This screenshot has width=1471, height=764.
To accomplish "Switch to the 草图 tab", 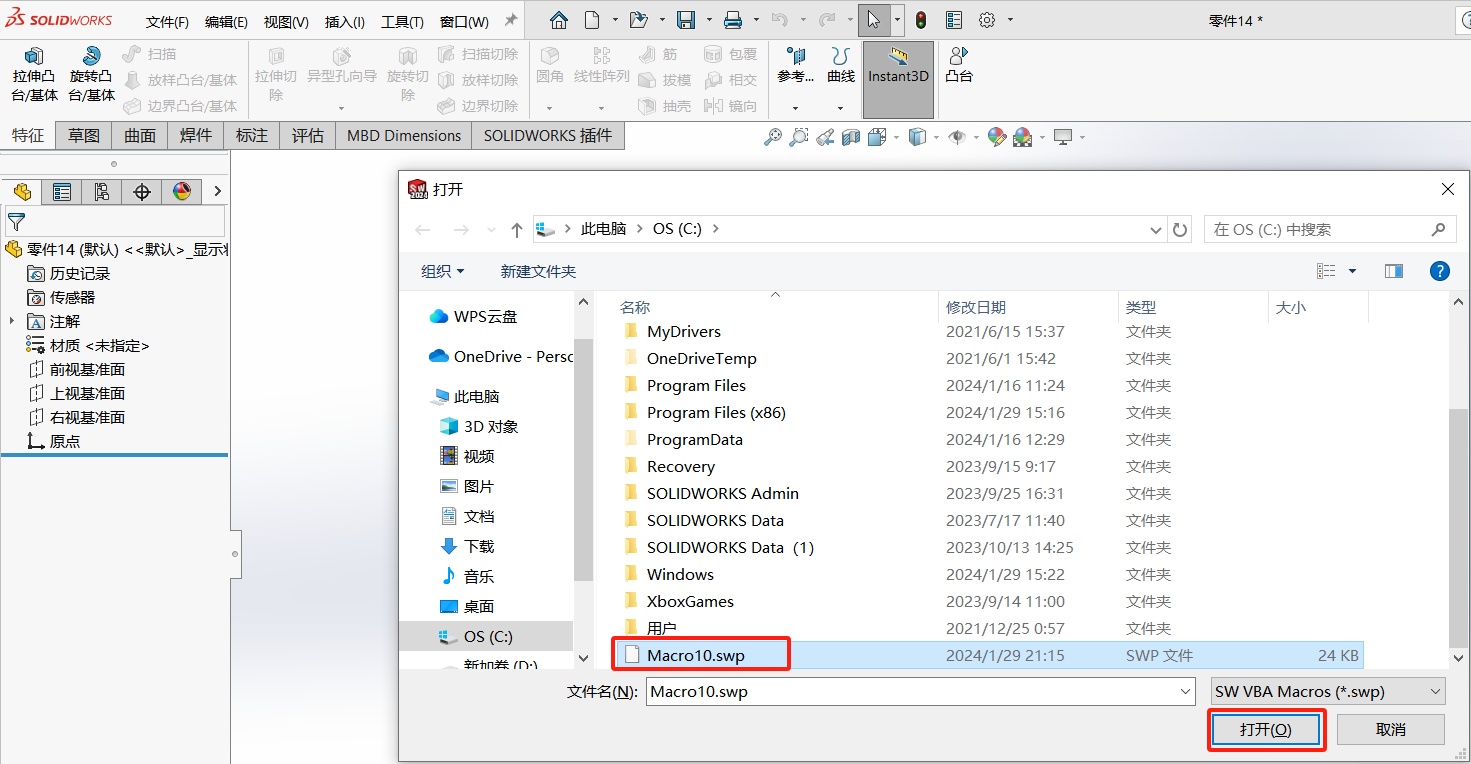I will [83, 135].
